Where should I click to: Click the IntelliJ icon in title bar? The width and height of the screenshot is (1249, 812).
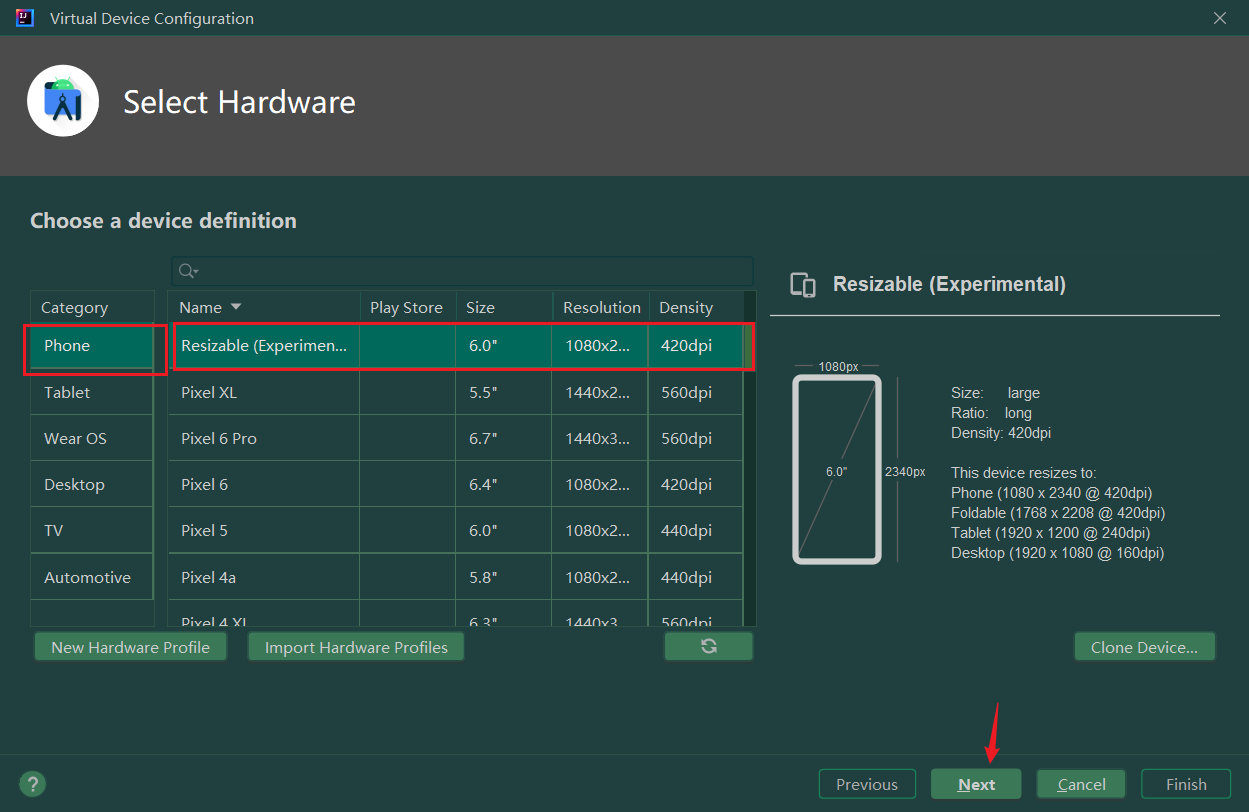click(25, 18)
